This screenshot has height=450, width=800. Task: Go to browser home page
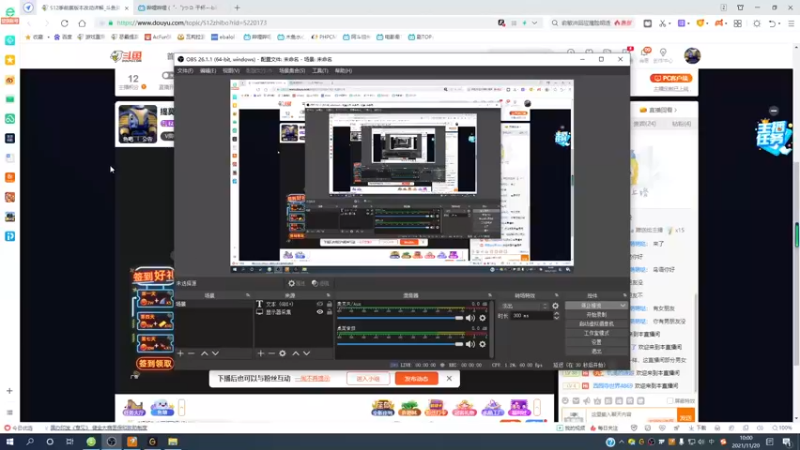click(82, 23)
